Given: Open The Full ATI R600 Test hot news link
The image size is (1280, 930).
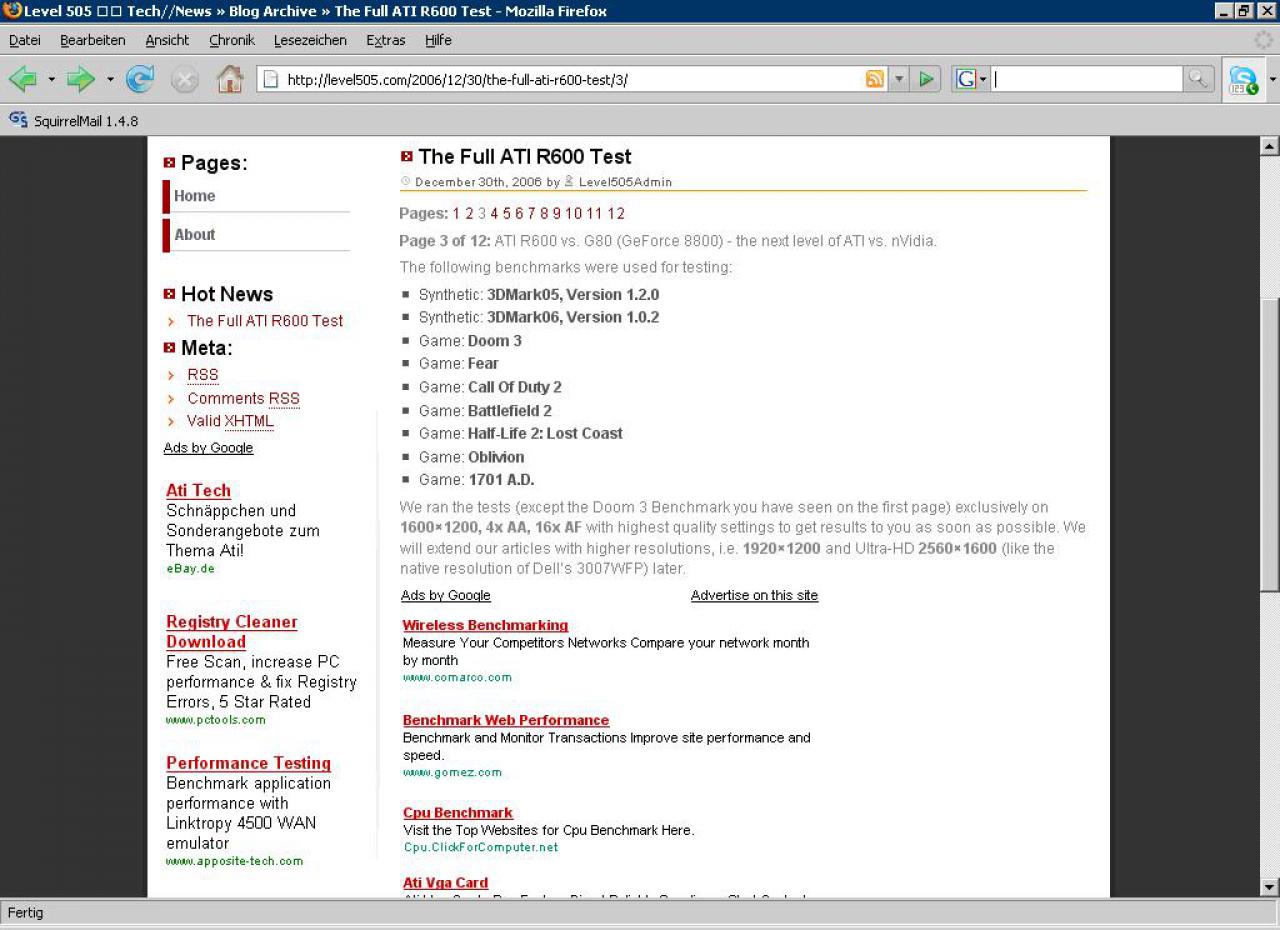Looking at the screenshot, I should click(x=265, y=321).
